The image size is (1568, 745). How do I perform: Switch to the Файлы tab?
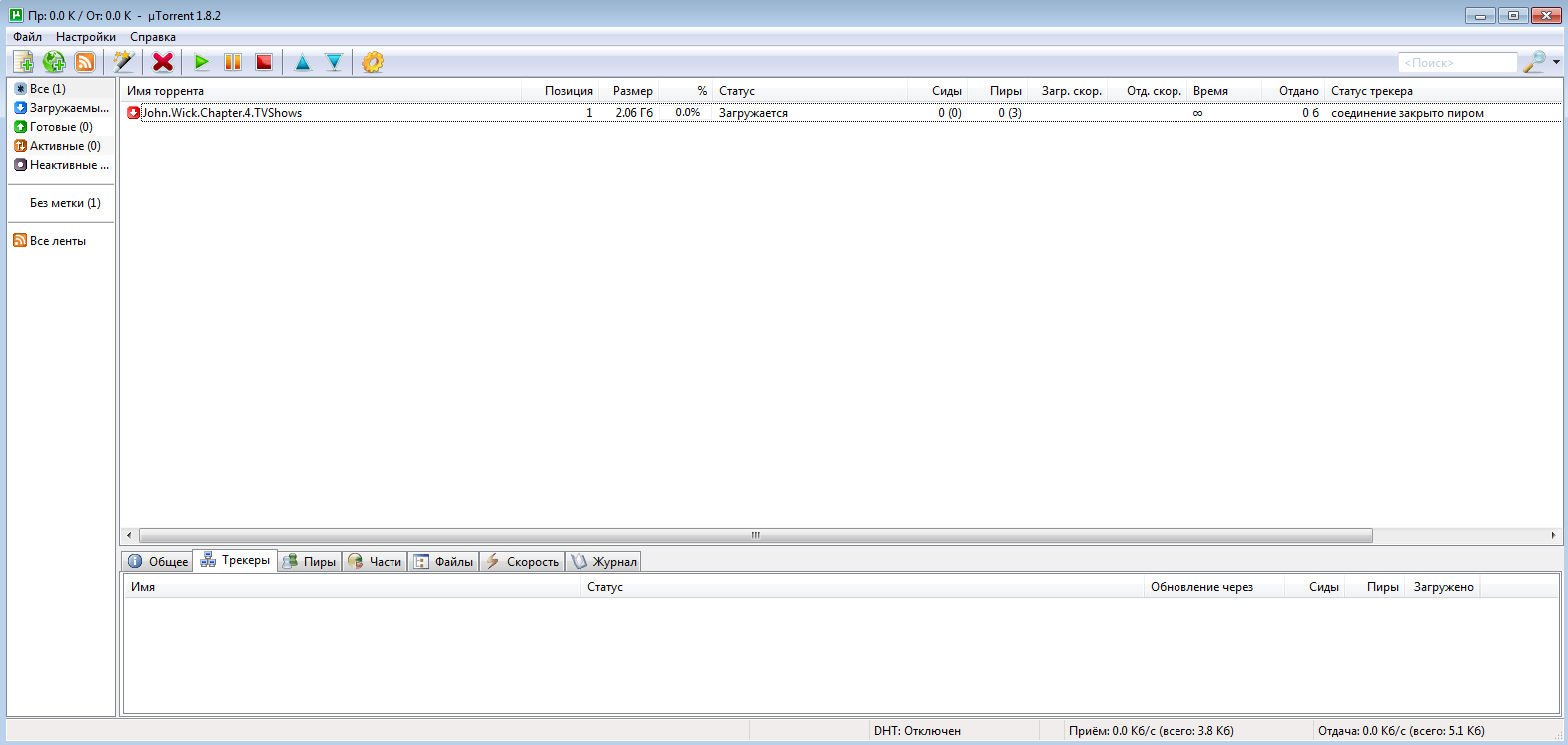tap(443, 562)
